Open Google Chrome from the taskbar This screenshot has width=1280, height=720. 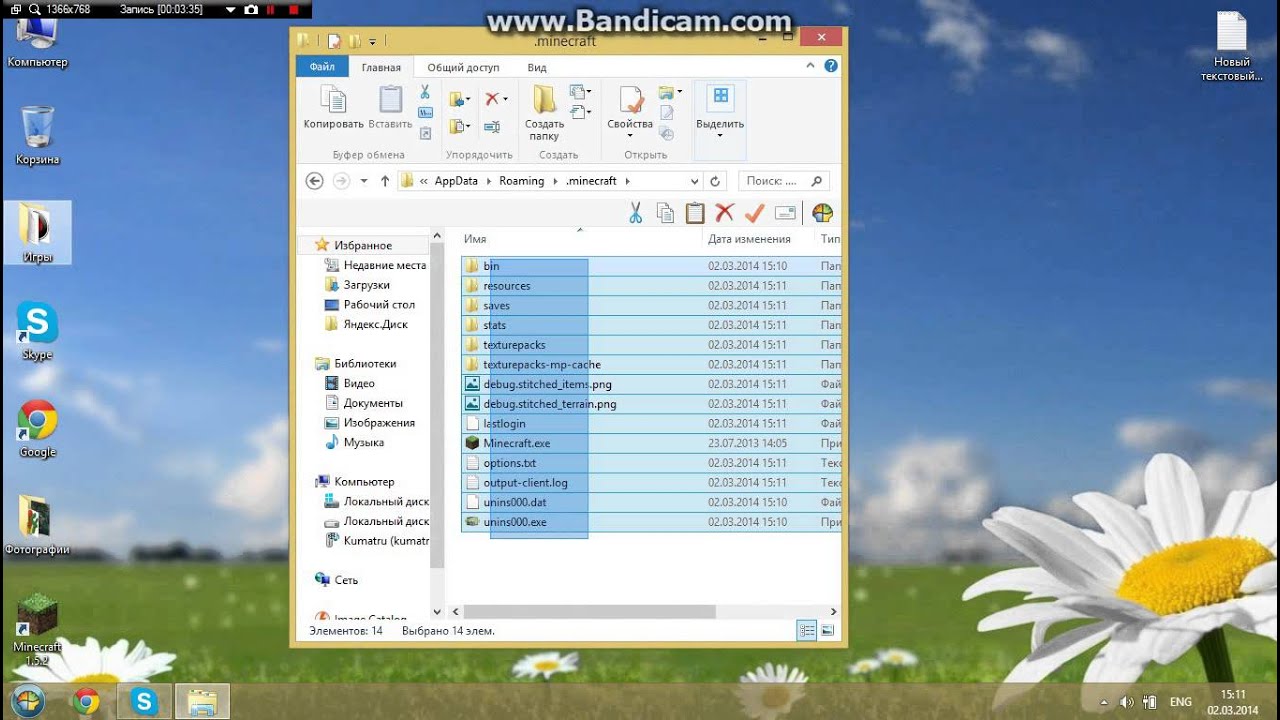click(x=86, y=701)
